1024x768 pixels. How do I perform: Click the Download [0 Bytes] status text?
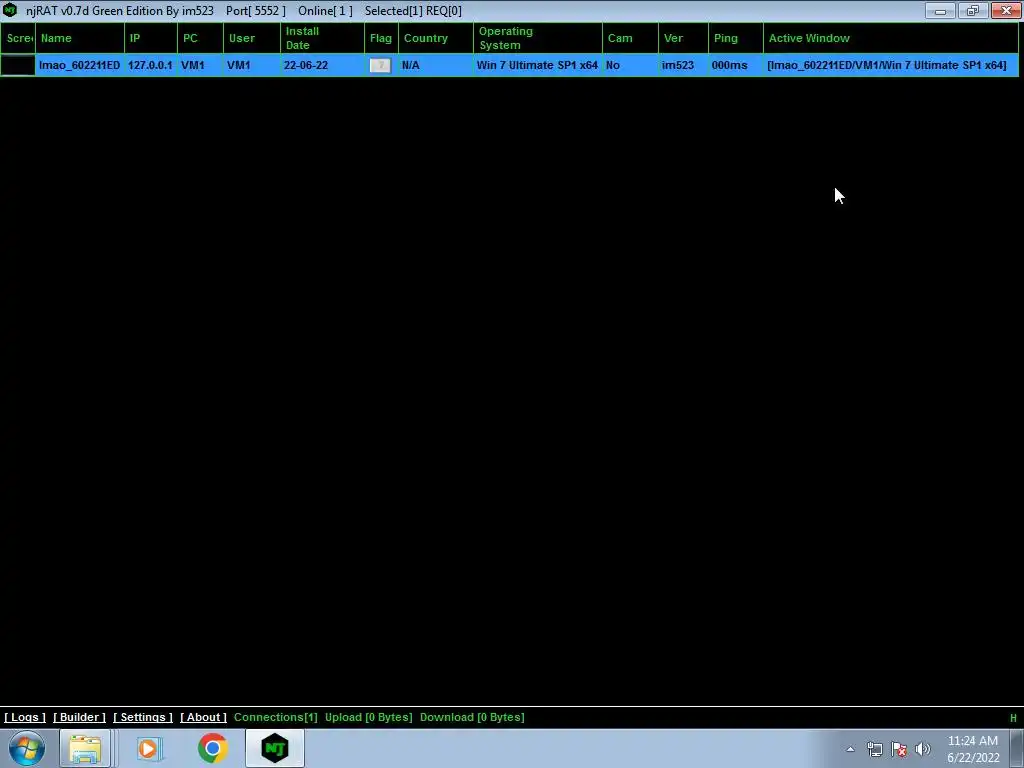pos(472,717)
